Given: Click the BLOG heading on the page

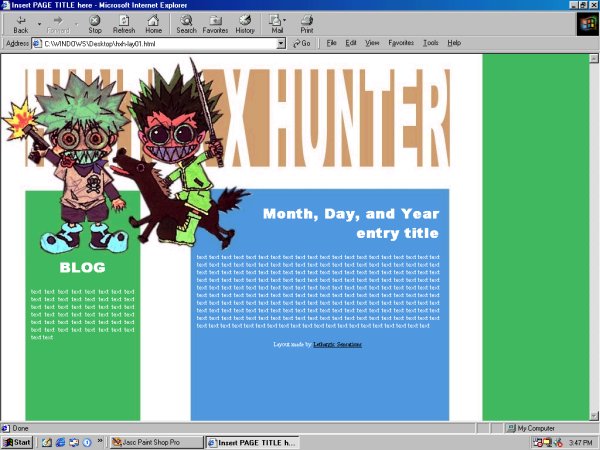Looking at the screenshot, I should pos(82,267).
